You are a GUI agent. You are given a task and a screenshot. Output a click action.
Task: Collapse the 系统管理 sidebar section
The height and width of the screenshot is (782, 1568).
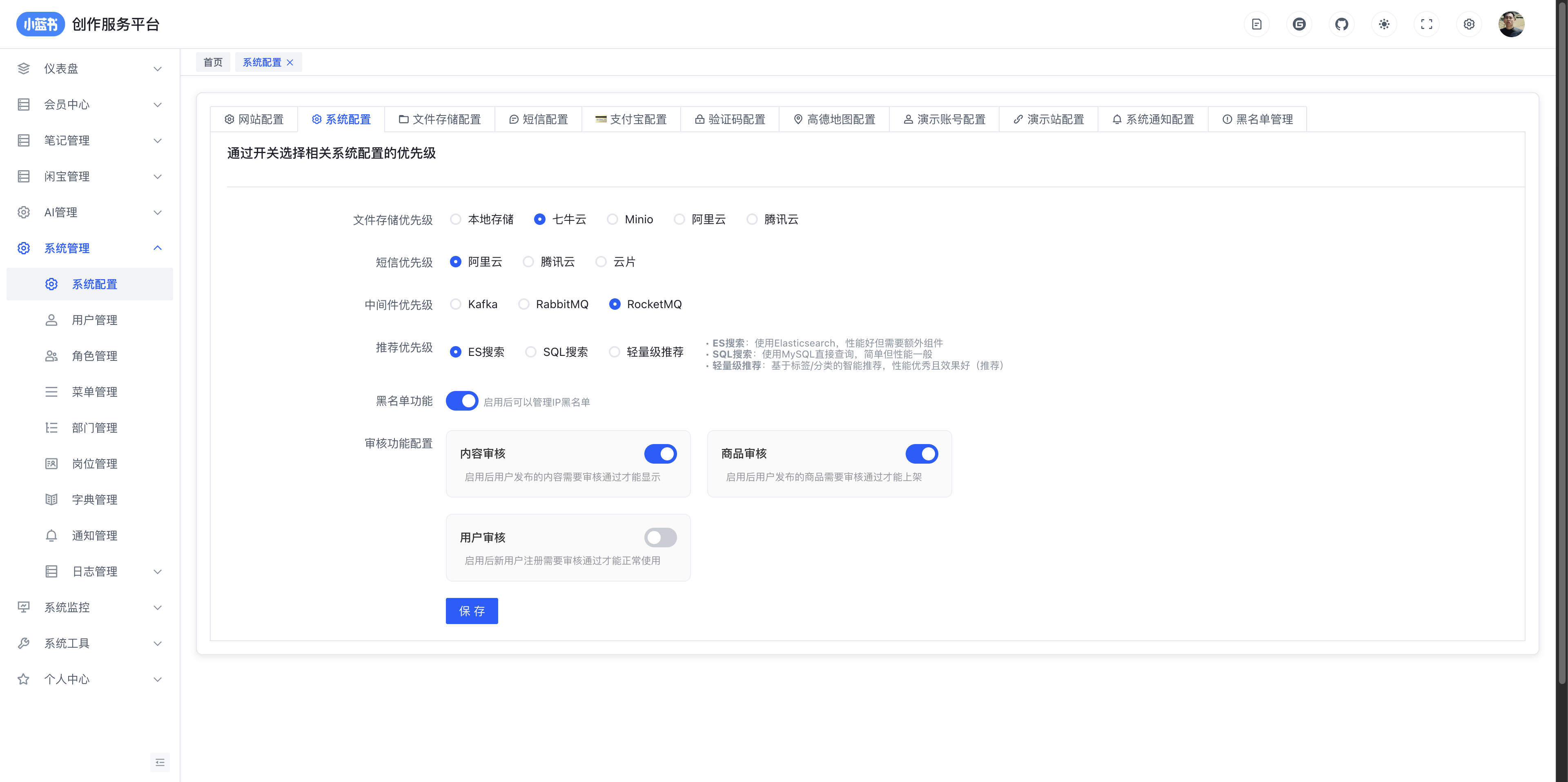tap(89, 248)
